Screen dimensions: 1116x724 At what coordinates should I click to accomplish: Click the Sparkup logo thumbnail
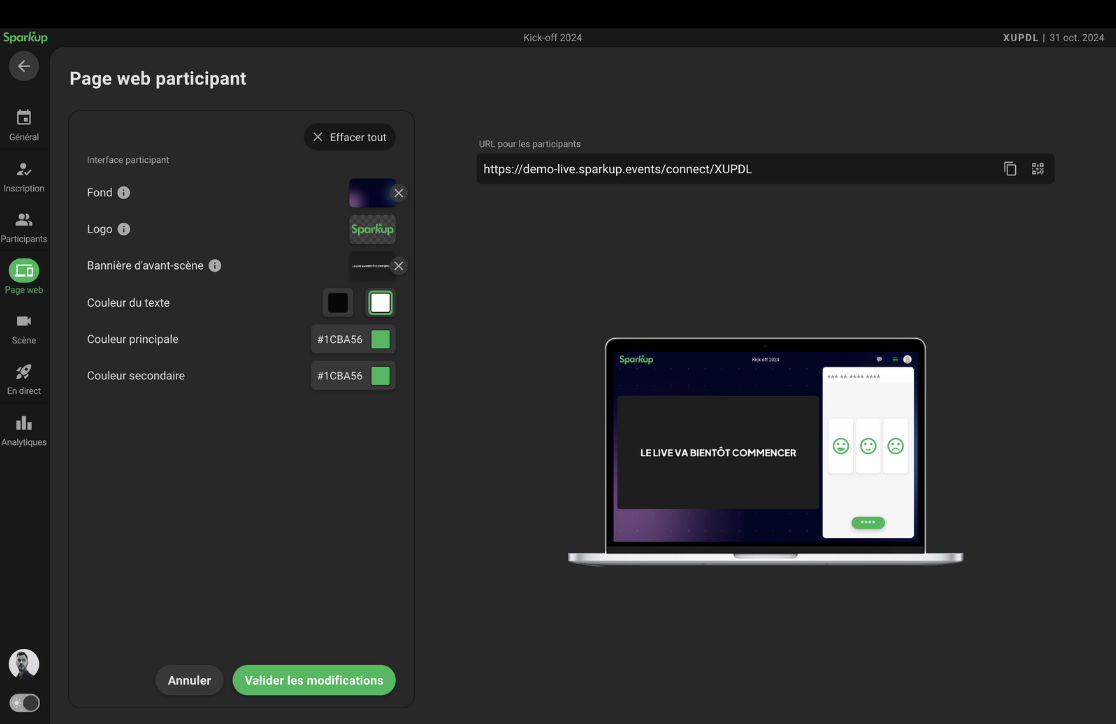pos(372,229)
